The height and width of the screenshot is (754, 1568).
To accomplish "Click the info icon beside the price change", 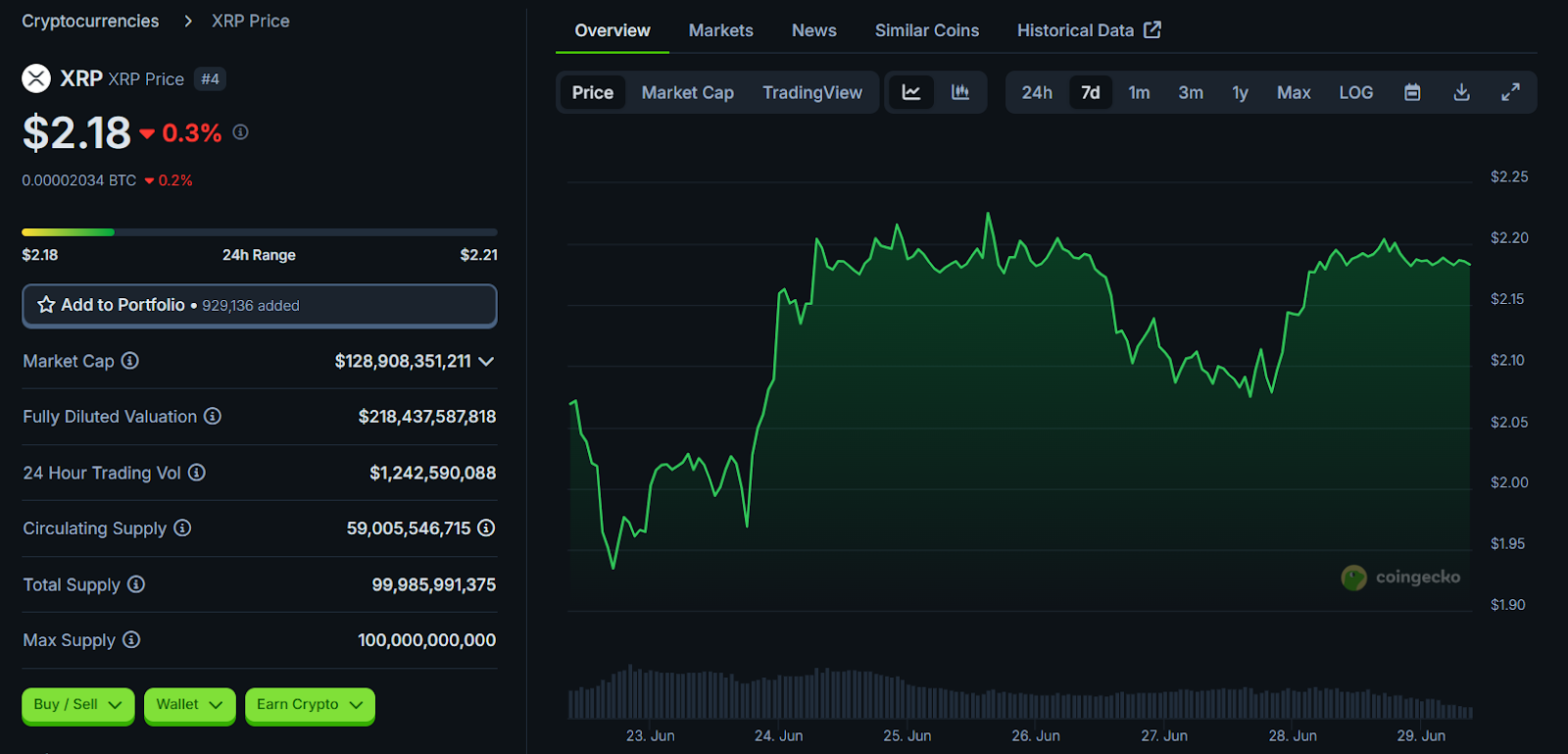I will click(x=240, y=131).
